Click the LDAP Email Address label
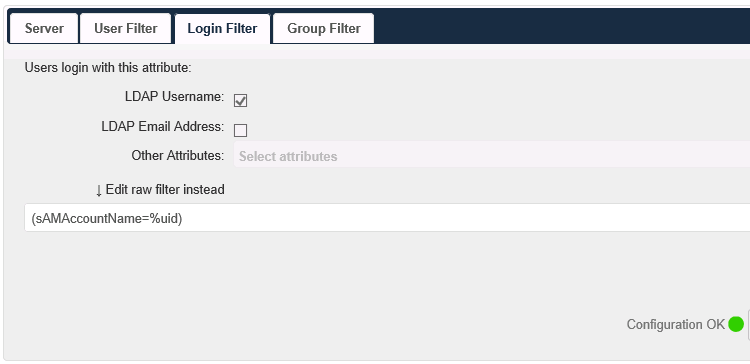 click(x=163, y=127)
